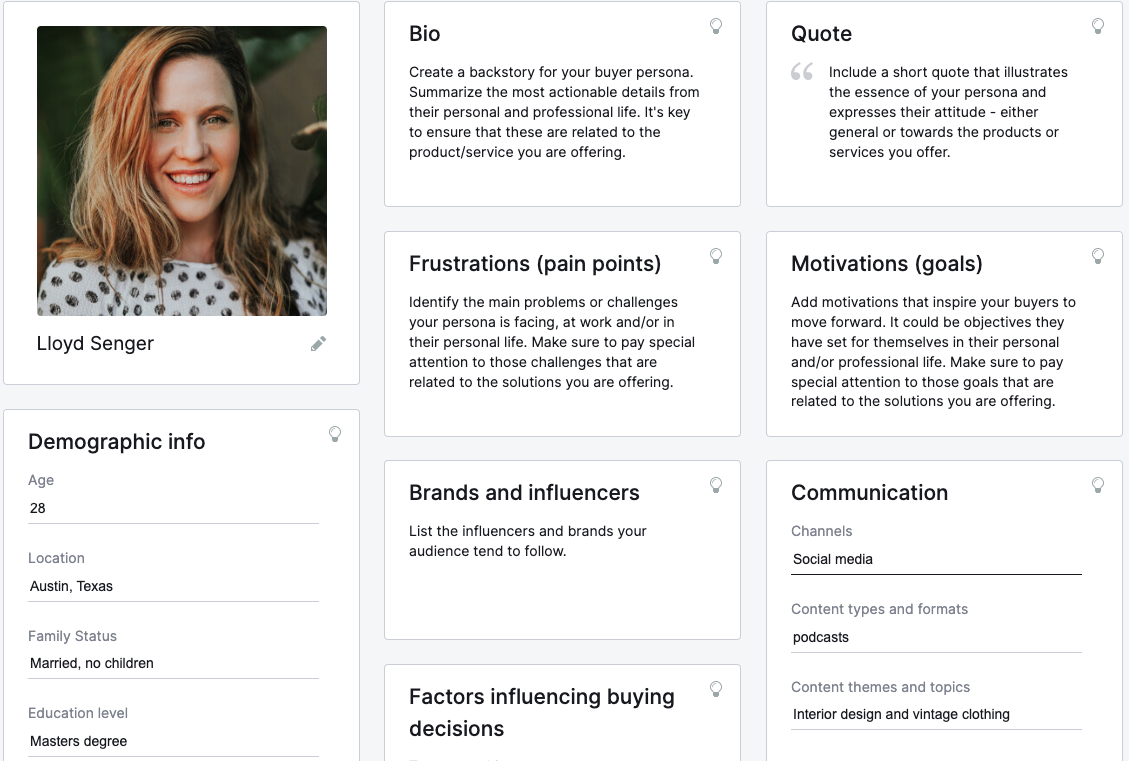Click the lightbulb icon on the Quote card
The image size is (1129, 761).
tap(1098, 27)
